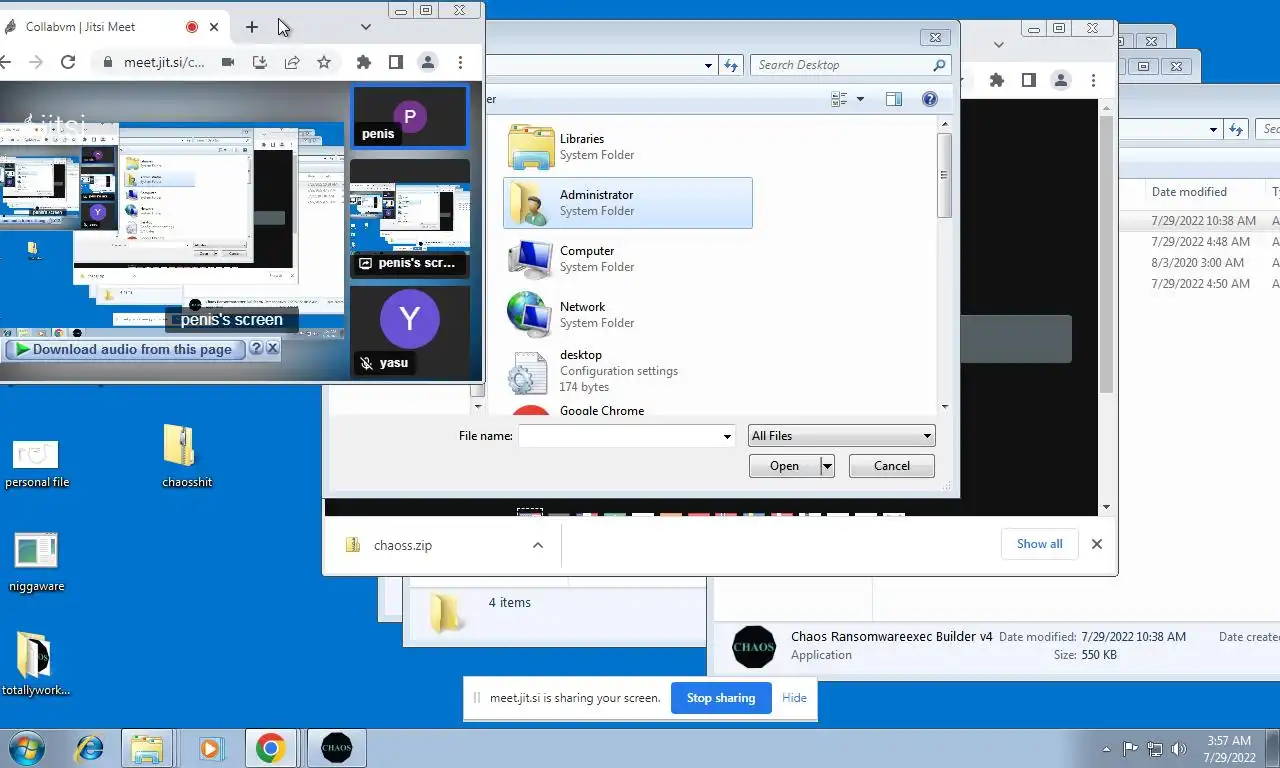Share this page icon in Jitsi window
Image resolution: width=1280 pixels, height=768 pixels.
pyautogui.click(x=292, y=62)
